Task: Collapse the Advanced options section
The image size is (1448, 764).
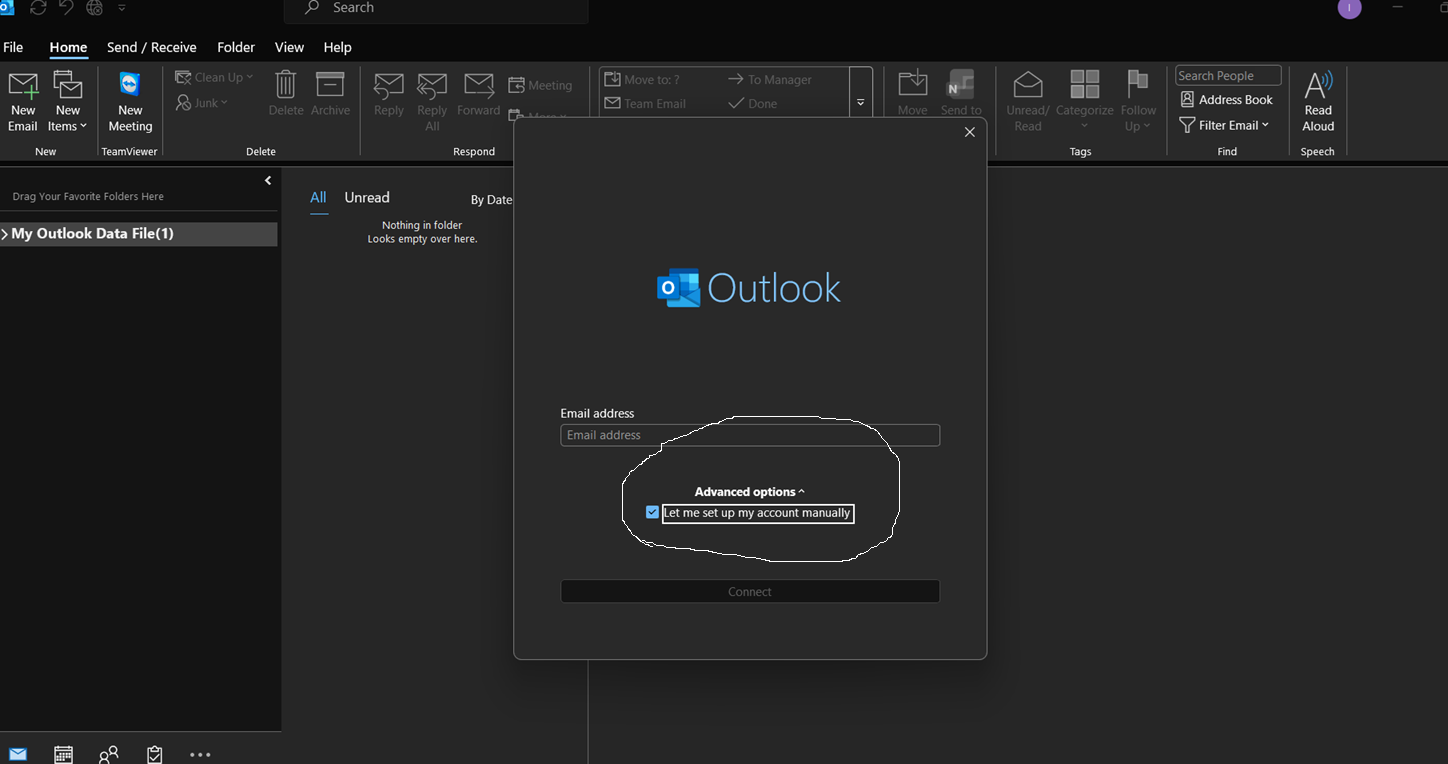Action: (750, 492)
